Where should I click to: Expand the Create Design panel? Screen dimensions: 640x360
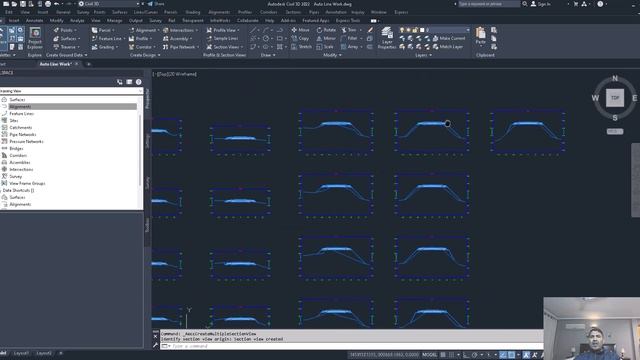coord(144,55)
